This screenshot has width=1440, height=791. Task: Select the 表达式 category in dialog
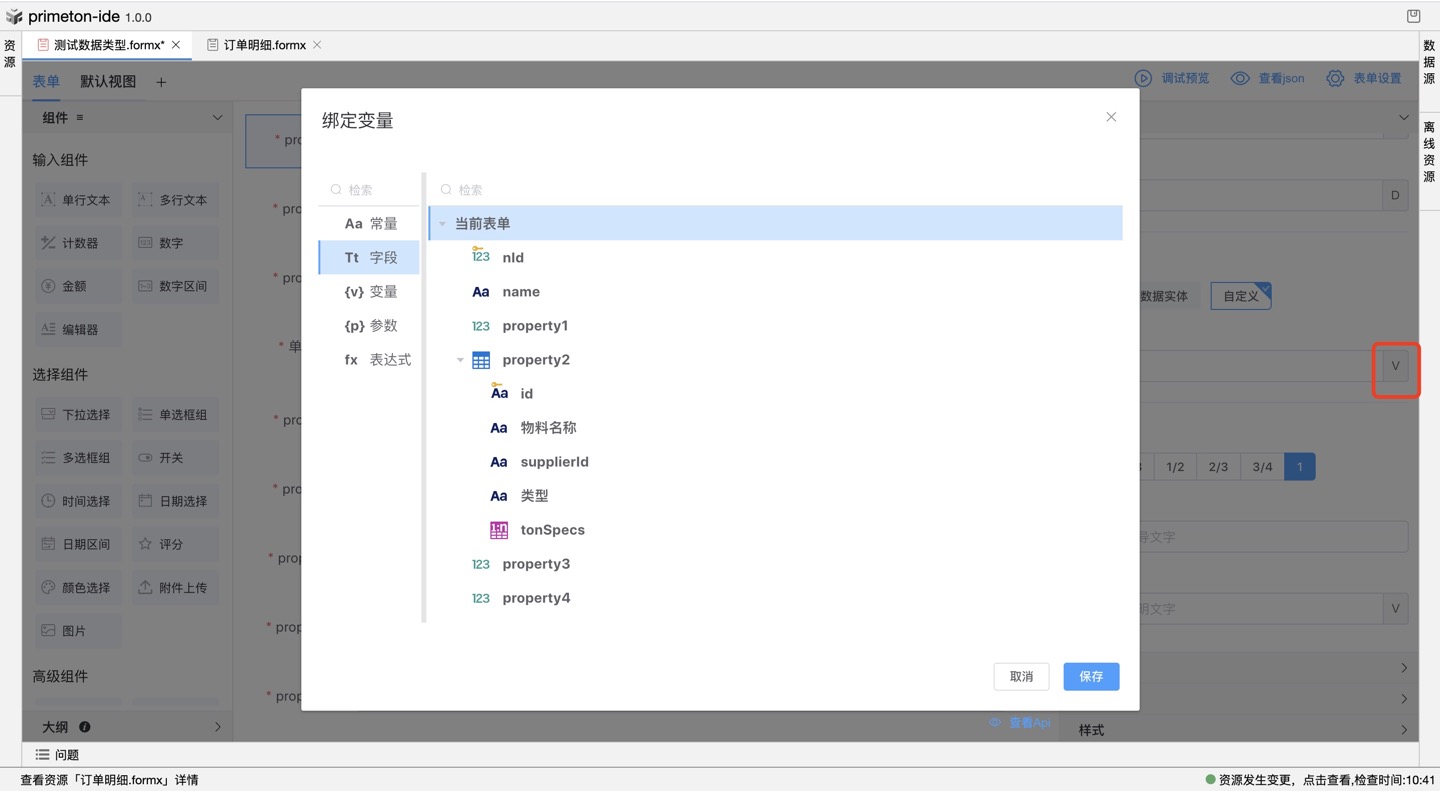coord(378,360)
